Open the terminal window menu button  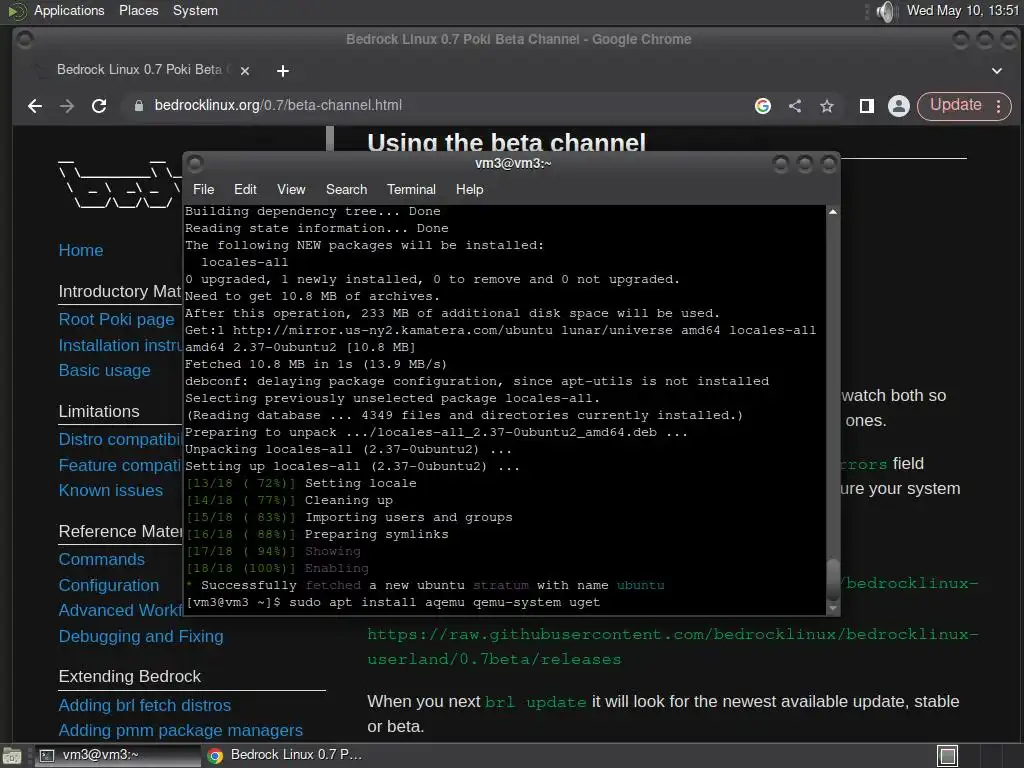pyautogui.click(x=195, y=163)
